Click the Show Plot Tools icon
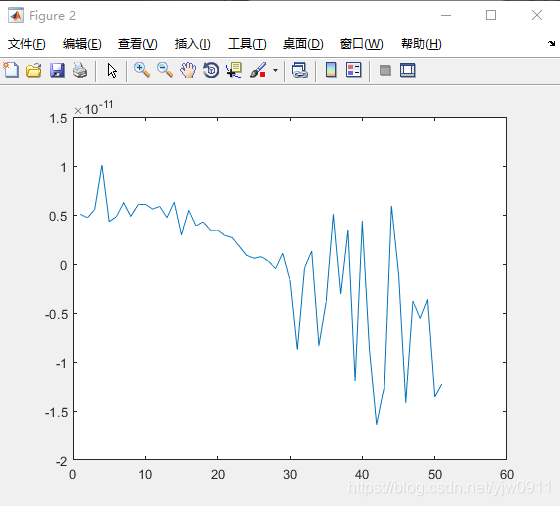 (408, 70)
